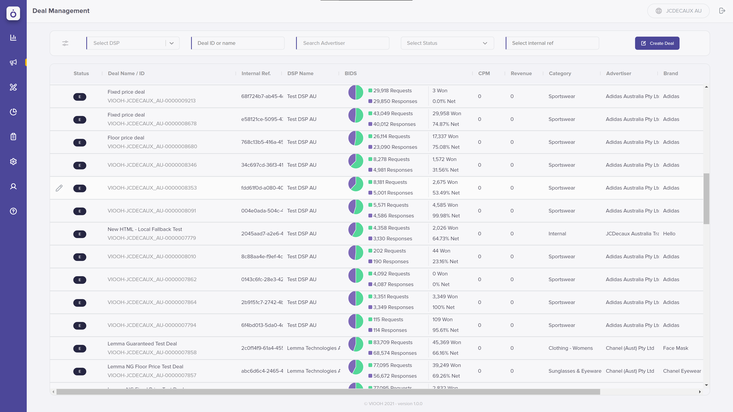Viewport: 733px width, 412px height.
Task: Toggle status pill for deal 0000008346
Action: 79,166
